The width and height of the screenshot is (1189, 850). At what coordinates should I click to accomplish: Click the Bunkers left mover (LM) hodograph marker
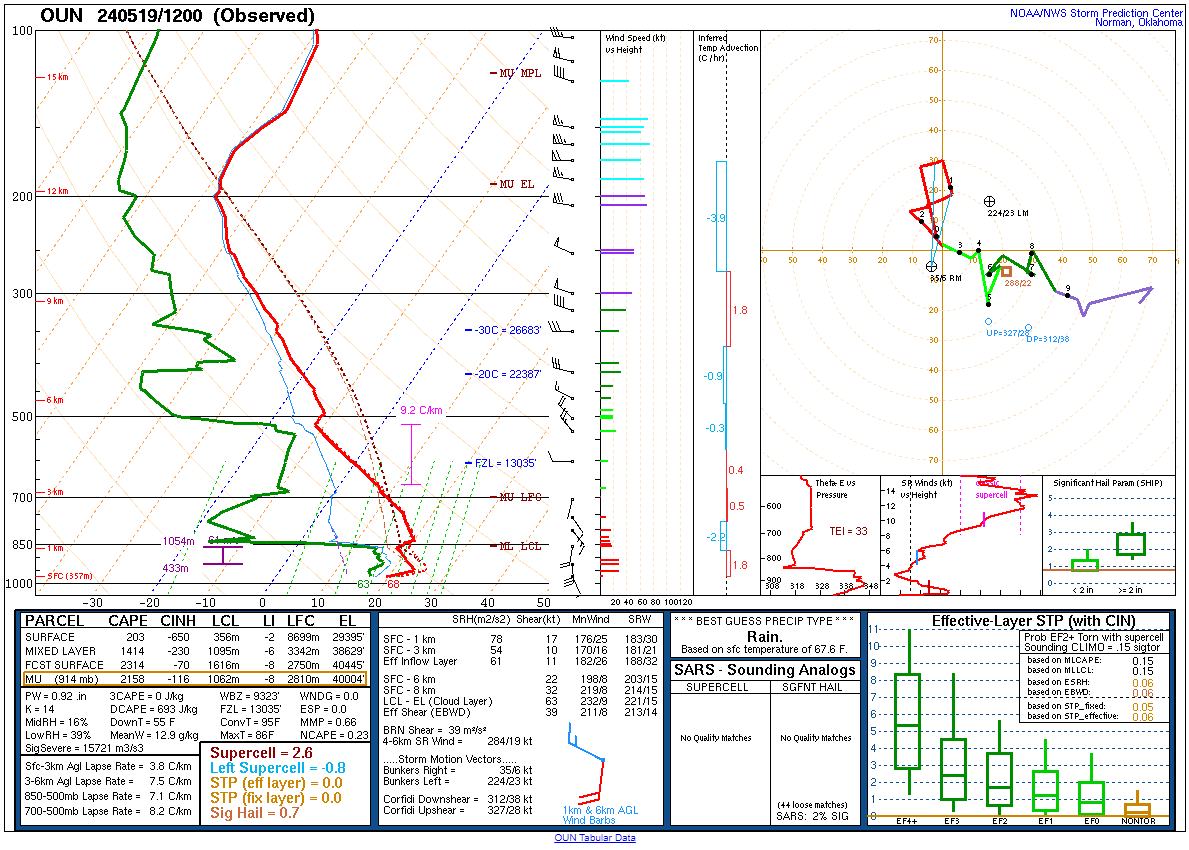coord(990,201)
